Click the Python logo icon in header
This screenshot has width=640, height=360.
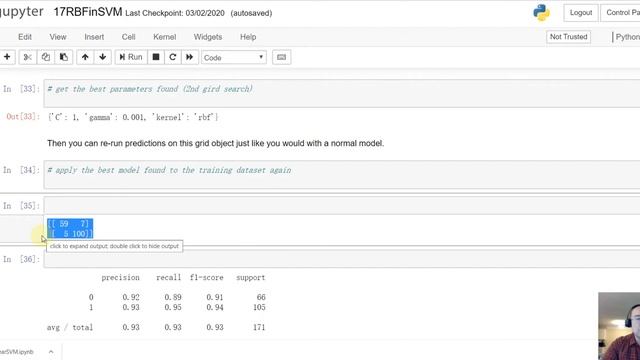tap(541, 13)
